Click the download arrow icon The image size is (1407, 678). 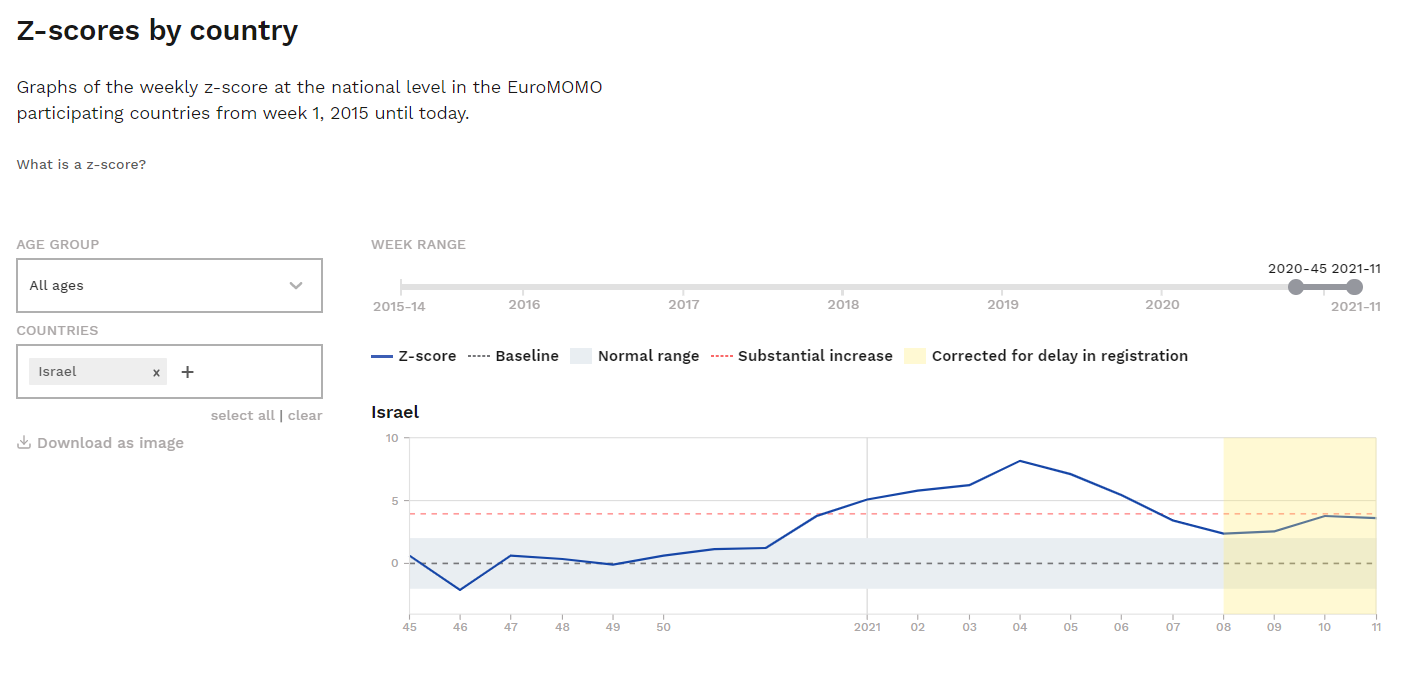(x=24, y=443)
